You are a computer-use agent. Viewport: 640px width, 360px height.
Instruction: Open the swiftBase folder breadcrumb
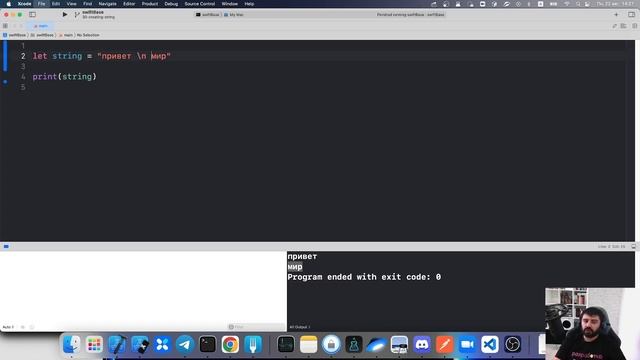click(x=42, y=35)
